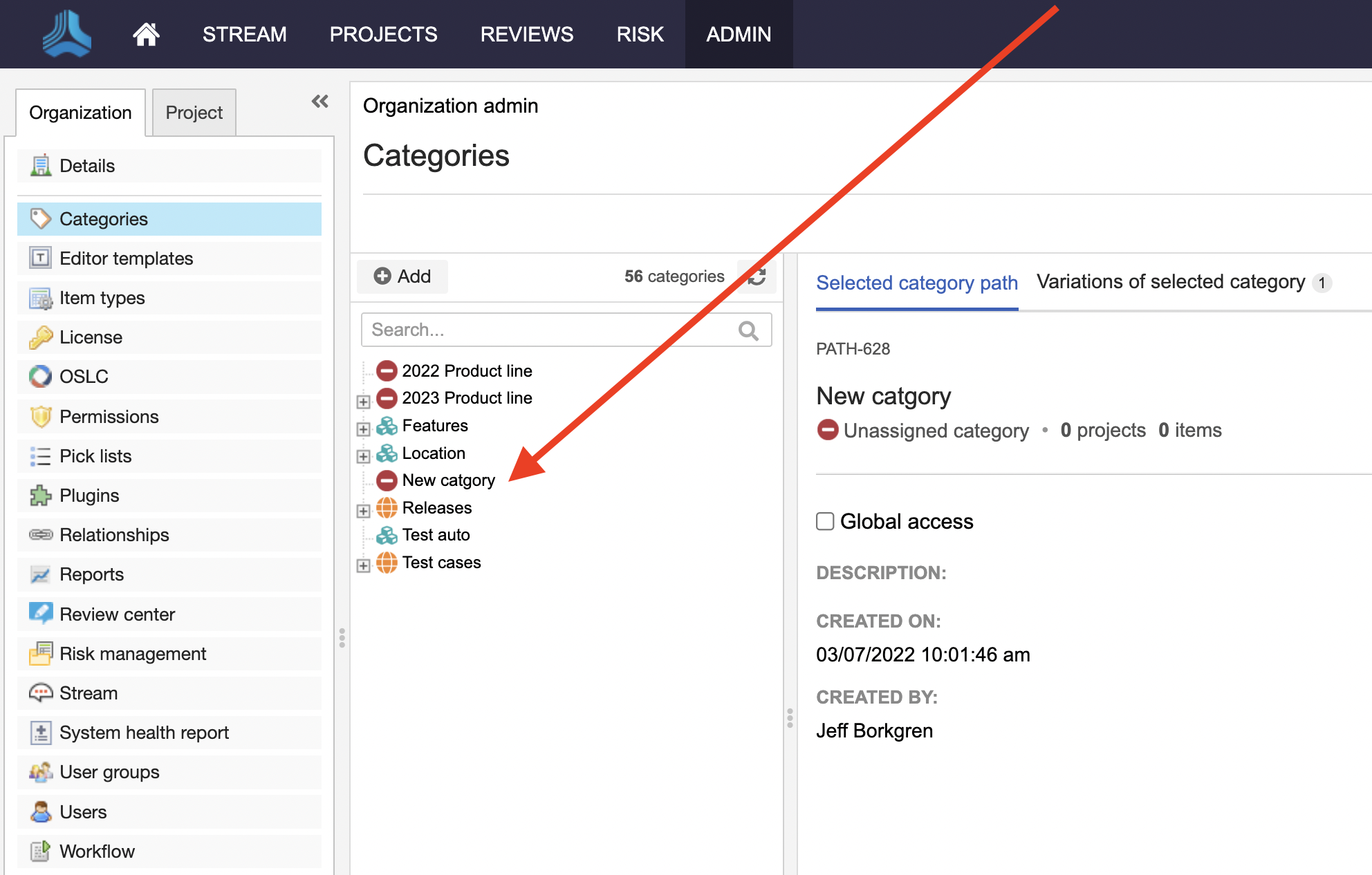This screenshot has width=1372, height=875.
Task: Switch to the Organization tab
Action: point(80,113)
